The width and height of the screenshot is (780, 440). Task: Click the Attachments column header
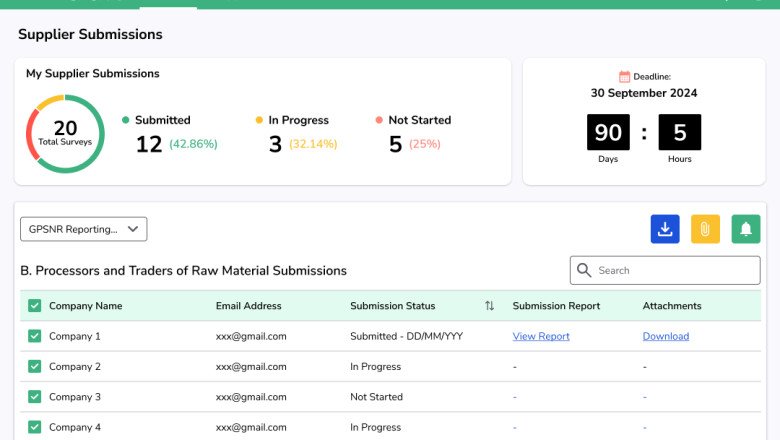point(672,306)
